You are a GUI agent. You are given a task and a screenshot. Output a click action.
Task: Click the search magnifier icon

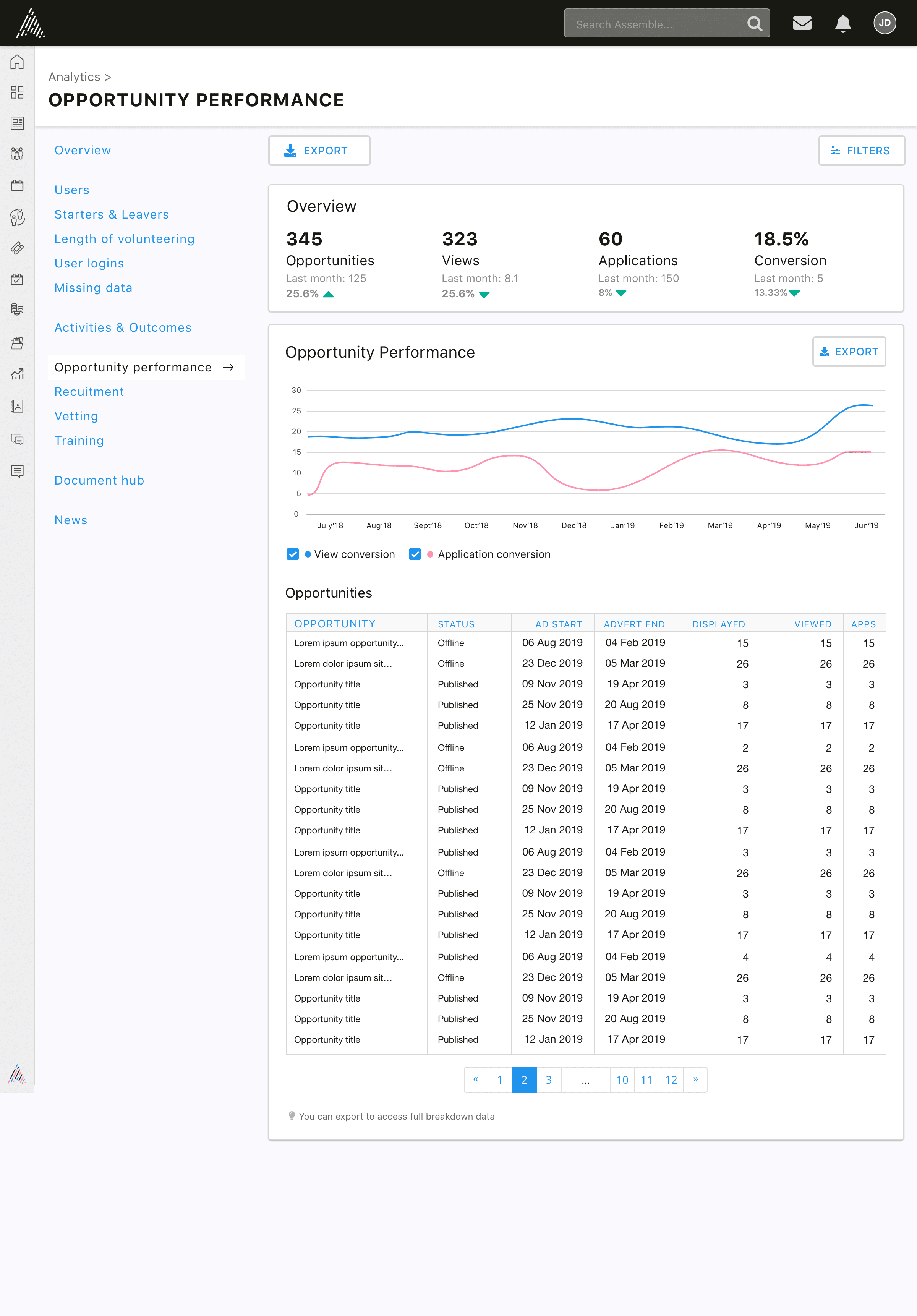click(x=755, y=24)
